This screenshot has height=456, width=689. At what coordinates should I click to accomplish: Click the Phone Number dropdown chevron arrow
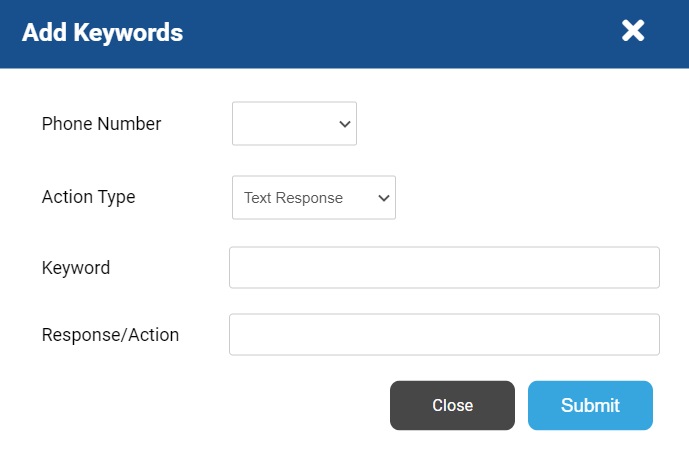tap(345, 124)
